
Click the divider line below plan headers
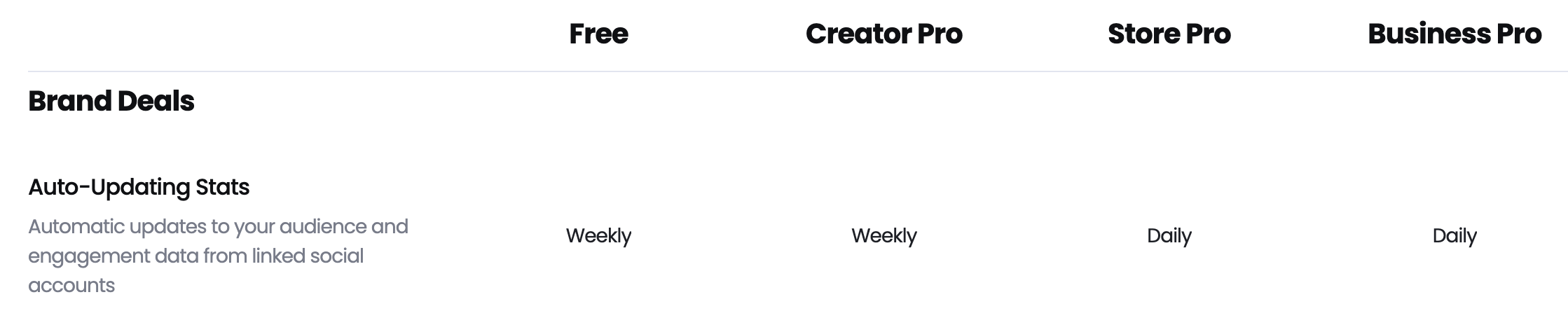797,71
